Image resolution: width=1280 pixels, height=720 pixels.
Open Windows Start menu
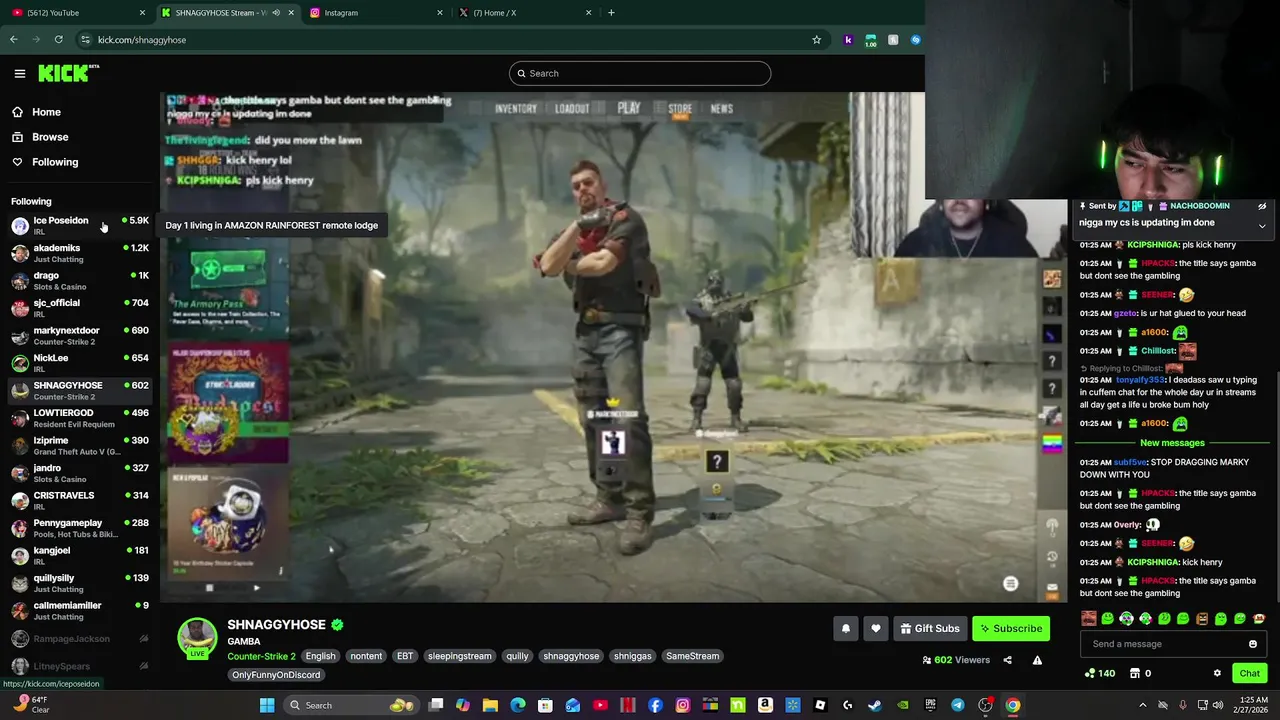pyautogui.click(x=267, y=705)
